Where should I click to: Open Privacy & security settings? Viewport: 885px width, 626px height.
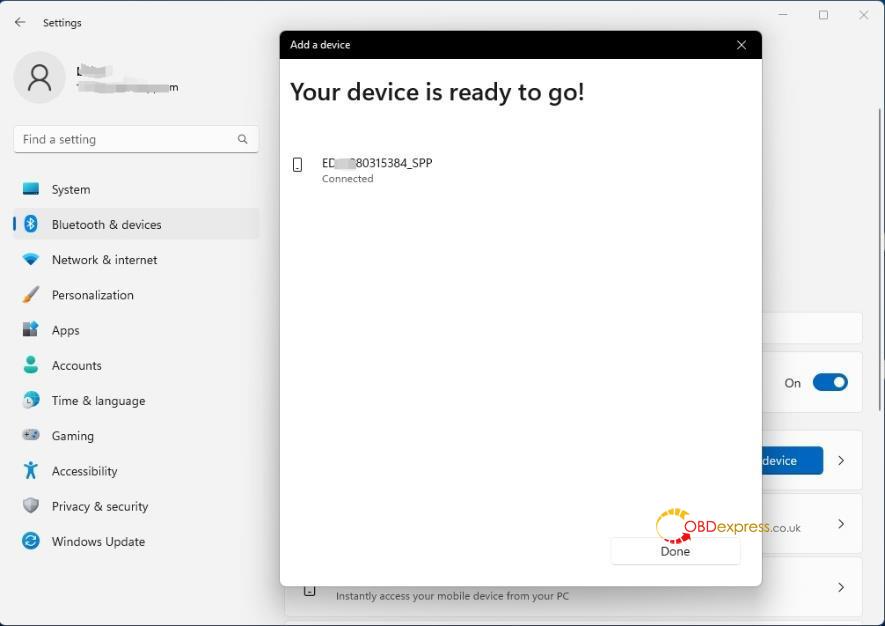point(99,506)
